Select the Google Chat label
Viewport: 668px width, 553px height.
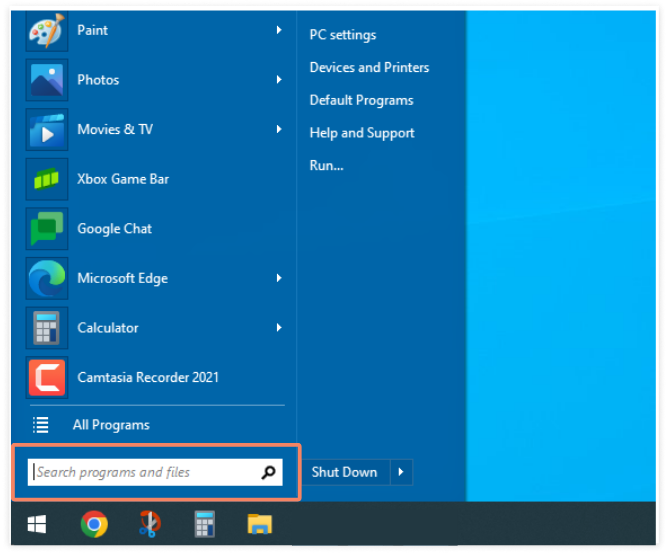pyautogui.click(x=115, y=229)
